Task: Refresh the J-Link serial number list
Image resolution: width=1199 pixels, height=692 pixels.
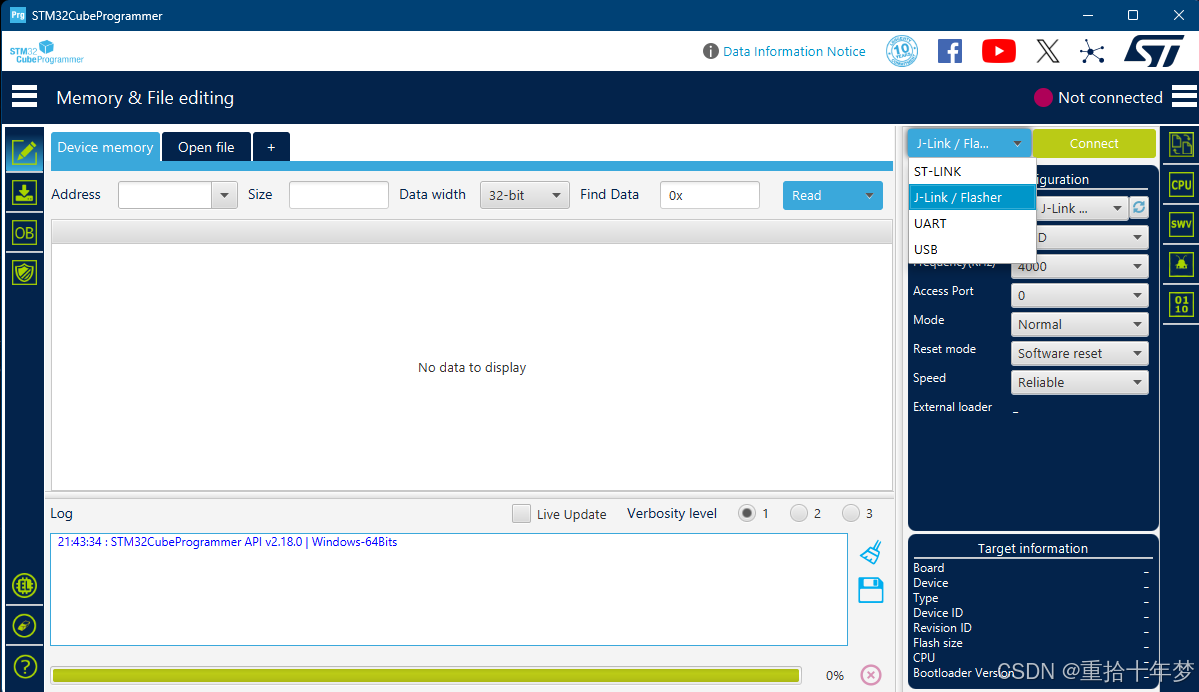Action: [1139, 208]
